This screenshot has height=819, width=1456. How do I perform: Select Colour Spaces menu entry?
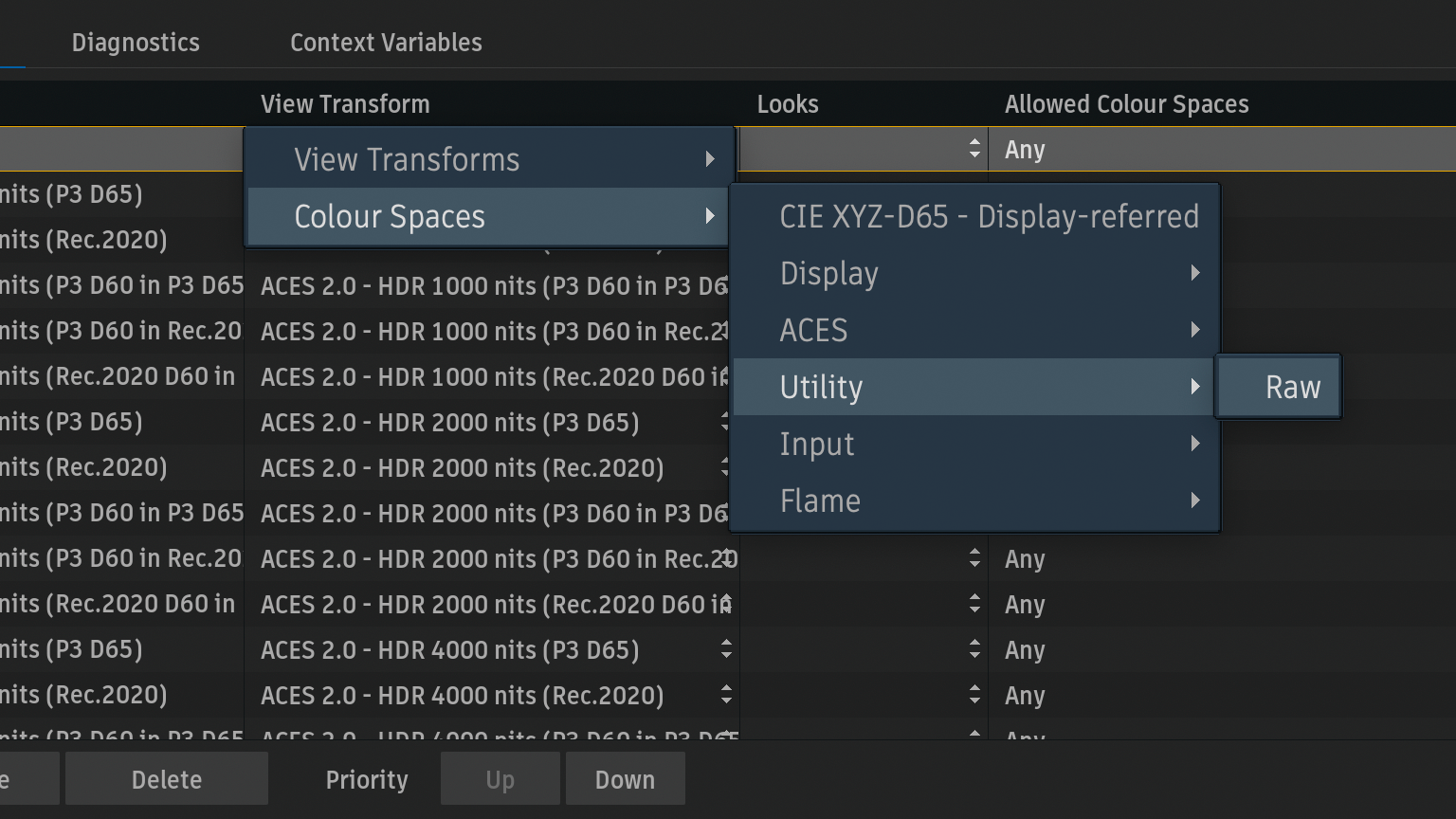point(489,216)
